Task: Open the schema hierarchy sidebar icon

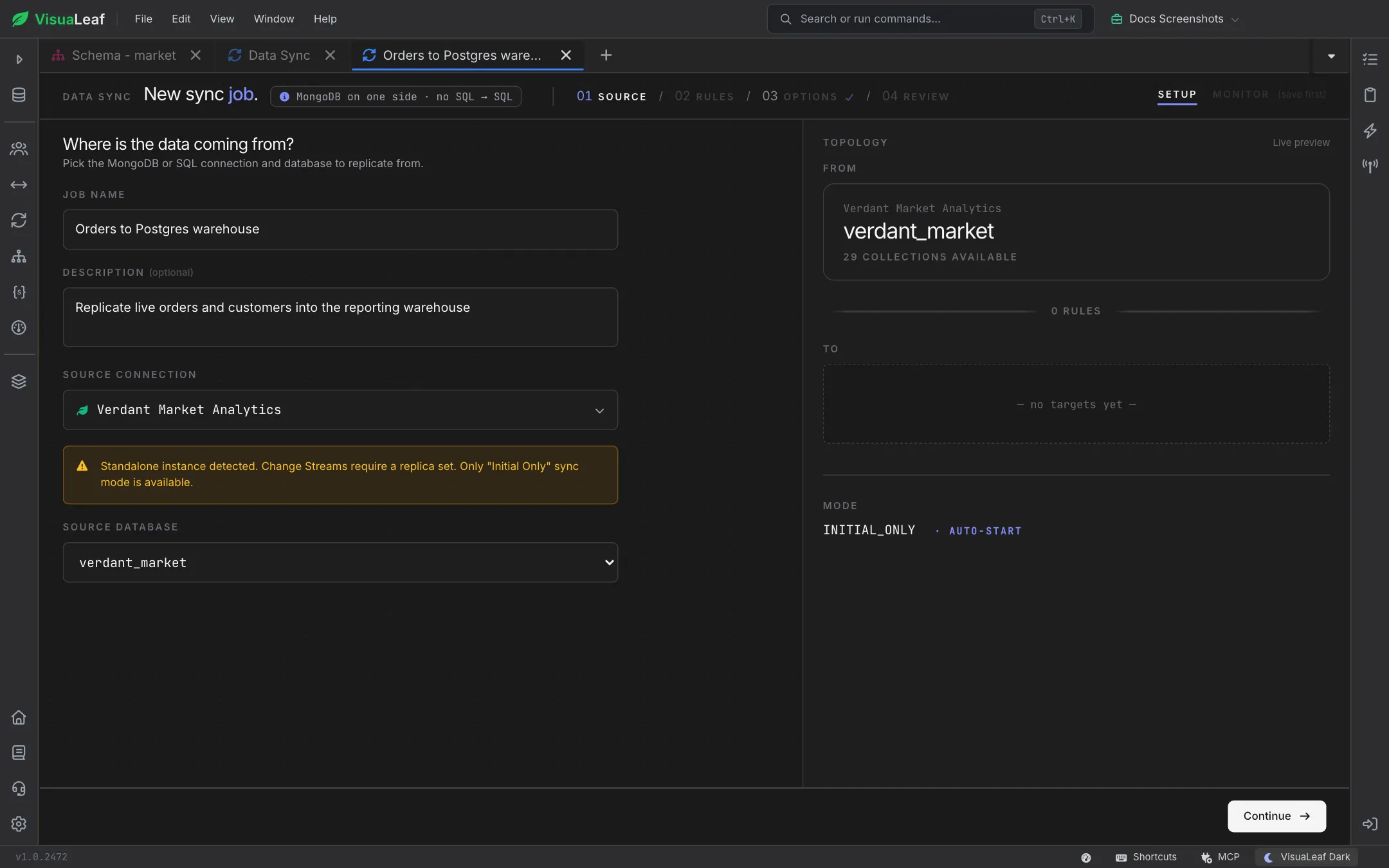Action: point(19,257)
